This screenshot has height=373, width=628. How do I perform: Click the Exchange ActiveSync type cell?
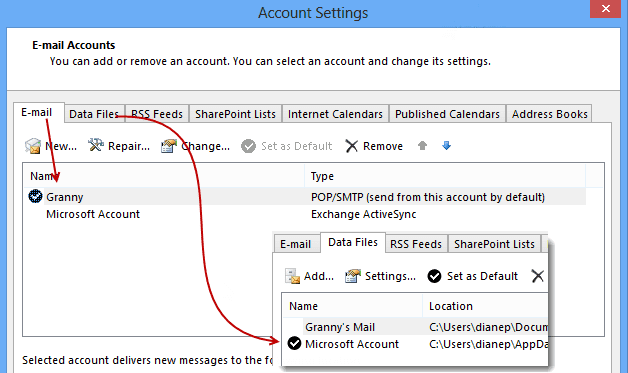(364, 214)
